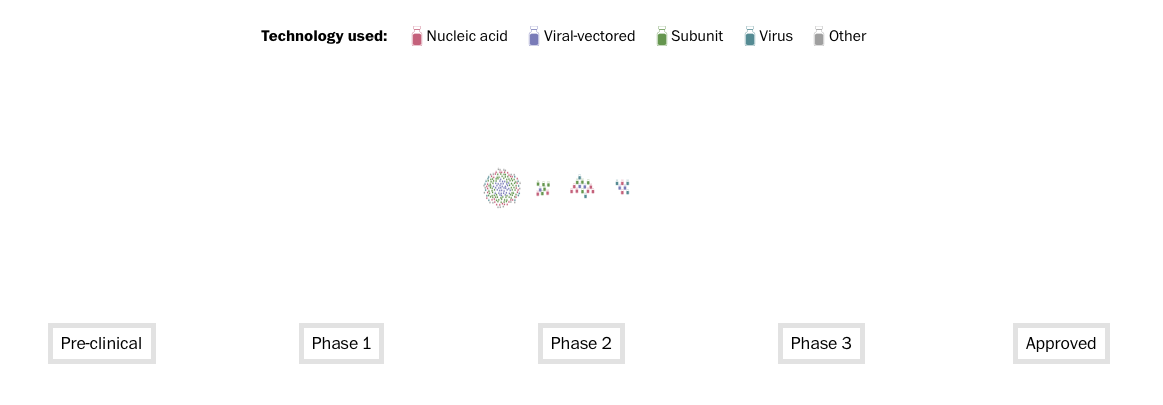Click the "Viral-vectored" legend label
This screenshot has height=405, width=1163.
click(x=589, y=37)
